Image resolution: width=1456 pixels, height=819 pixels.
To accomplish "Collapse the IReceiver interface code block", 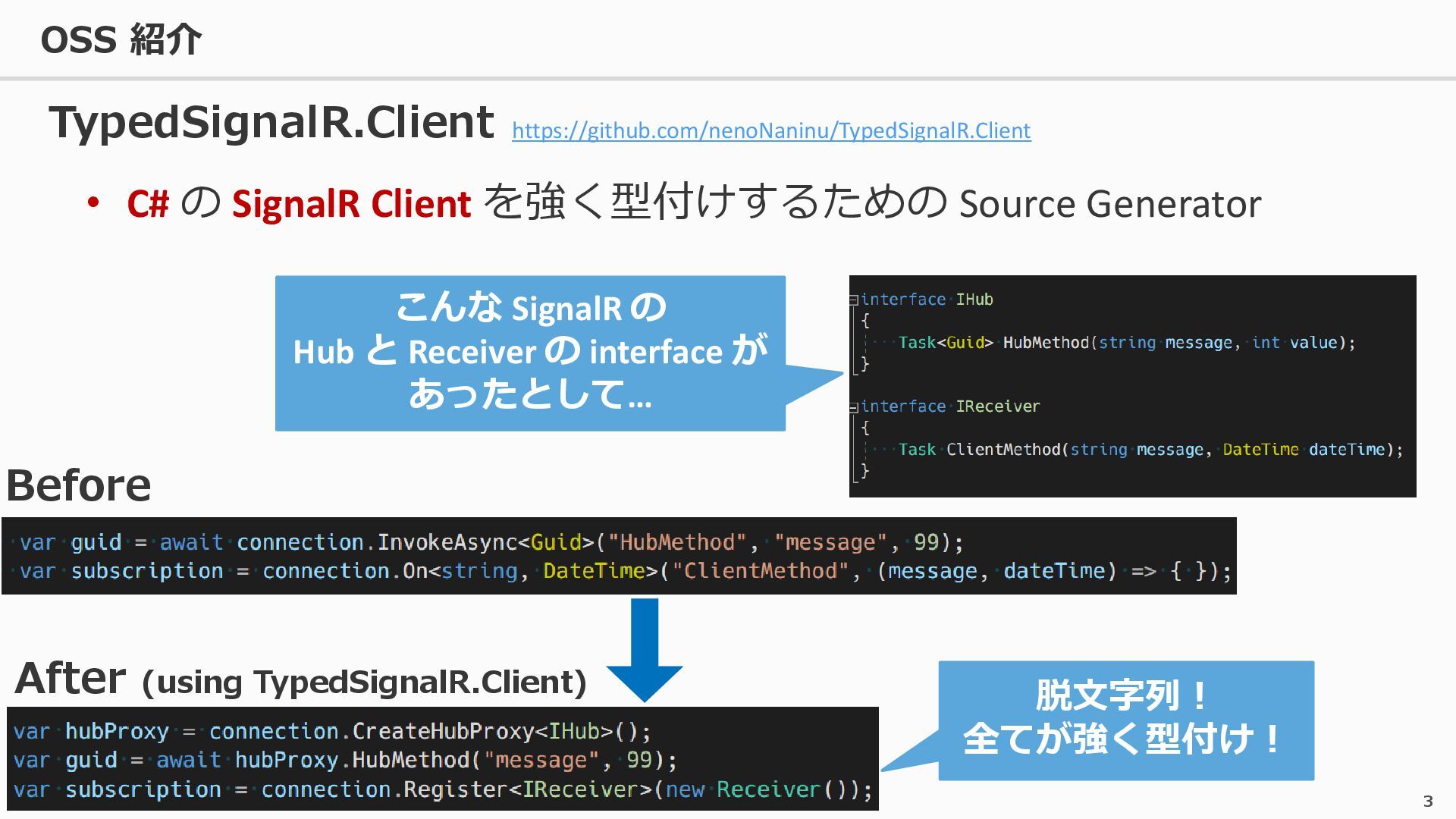I will pos(853,407).
